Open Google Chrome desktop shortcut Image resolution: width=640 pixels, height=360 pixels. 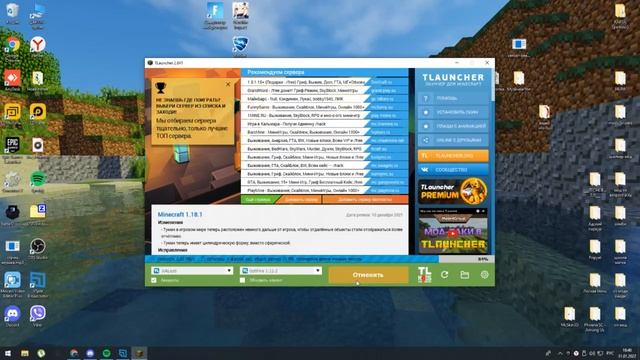click(12, 48)
